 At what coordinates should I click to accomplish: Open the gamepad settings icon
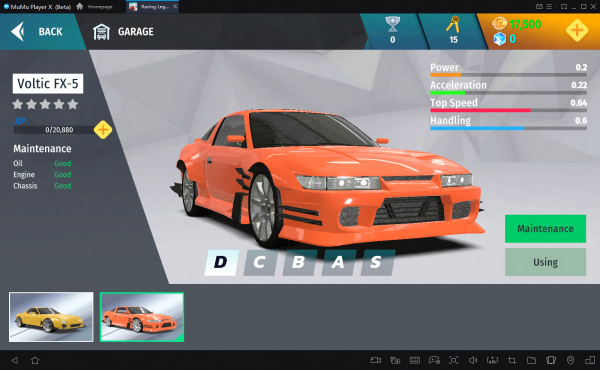click(x=434, y=360)
